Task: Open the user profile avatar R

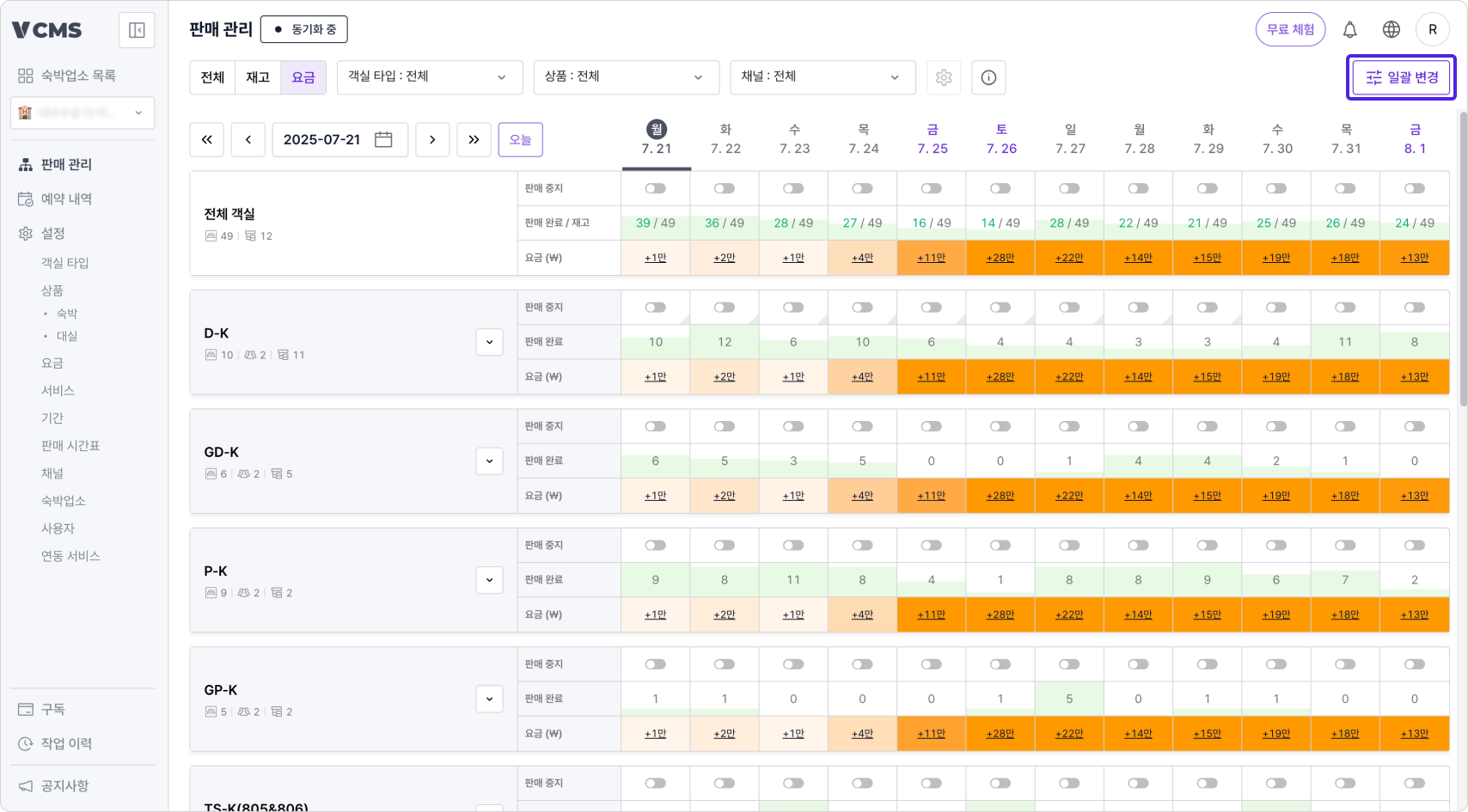Action: (1432, 30)
